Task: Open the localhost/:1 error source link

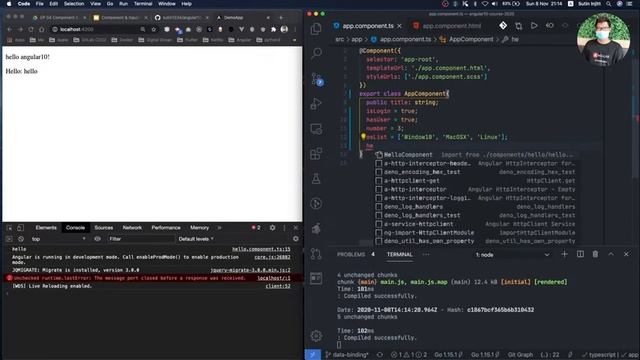Action: (x=274, y=278)
